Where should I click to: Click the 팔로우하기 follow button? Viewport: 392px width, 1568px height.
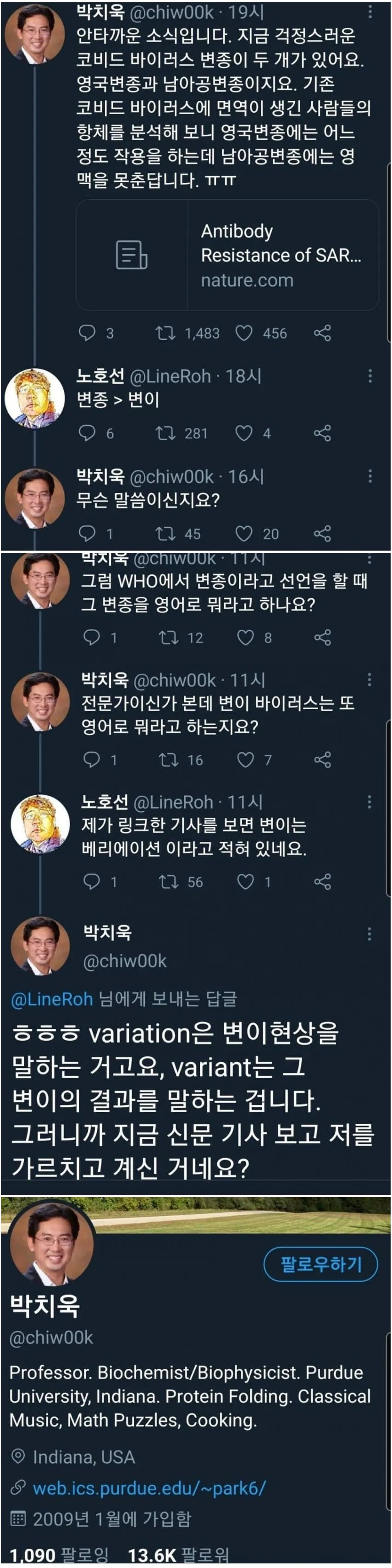pyautogui.click(x=320, y=1264)
